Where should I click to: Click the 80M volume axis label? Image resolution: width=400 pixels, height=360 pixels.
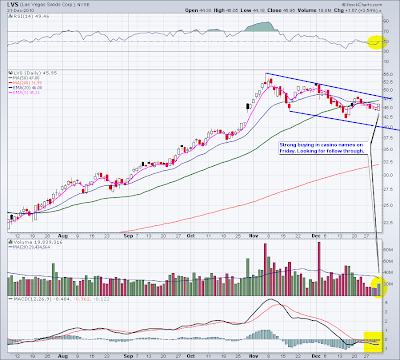388,250
